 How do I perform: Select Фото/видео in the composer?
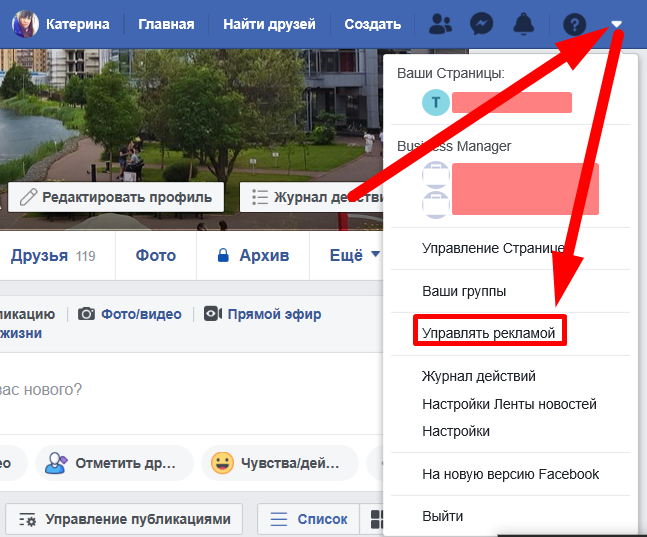coord(141,314)
